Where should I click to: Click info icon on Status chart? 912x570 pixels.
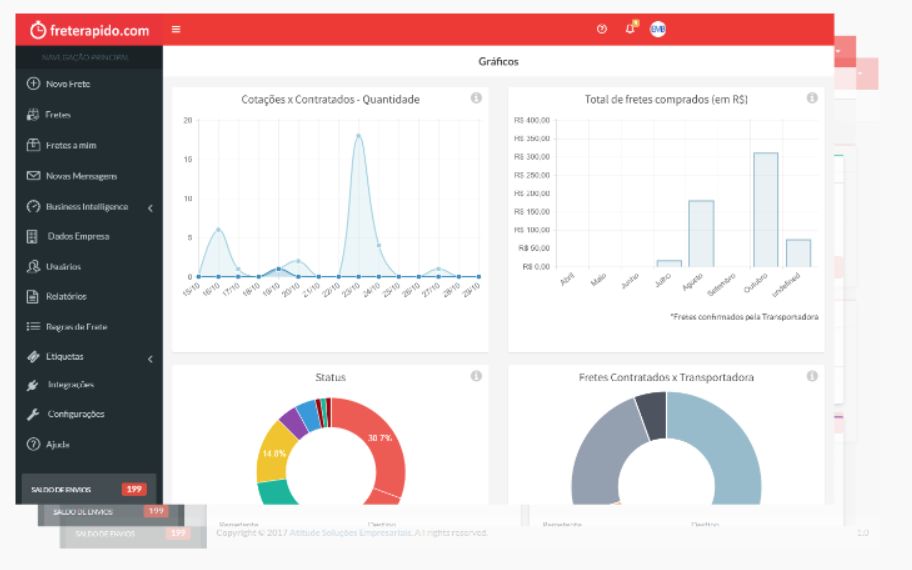click(x=476, y=376)
